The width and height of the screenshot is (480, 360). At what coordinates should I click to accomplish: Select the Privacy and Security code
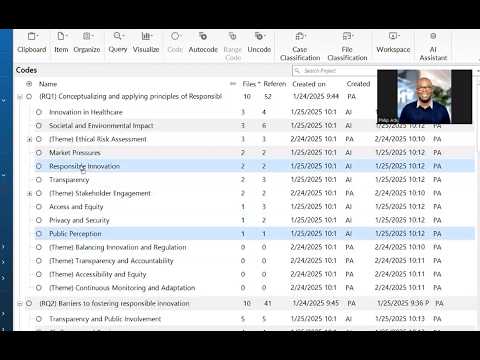[79, 220]
